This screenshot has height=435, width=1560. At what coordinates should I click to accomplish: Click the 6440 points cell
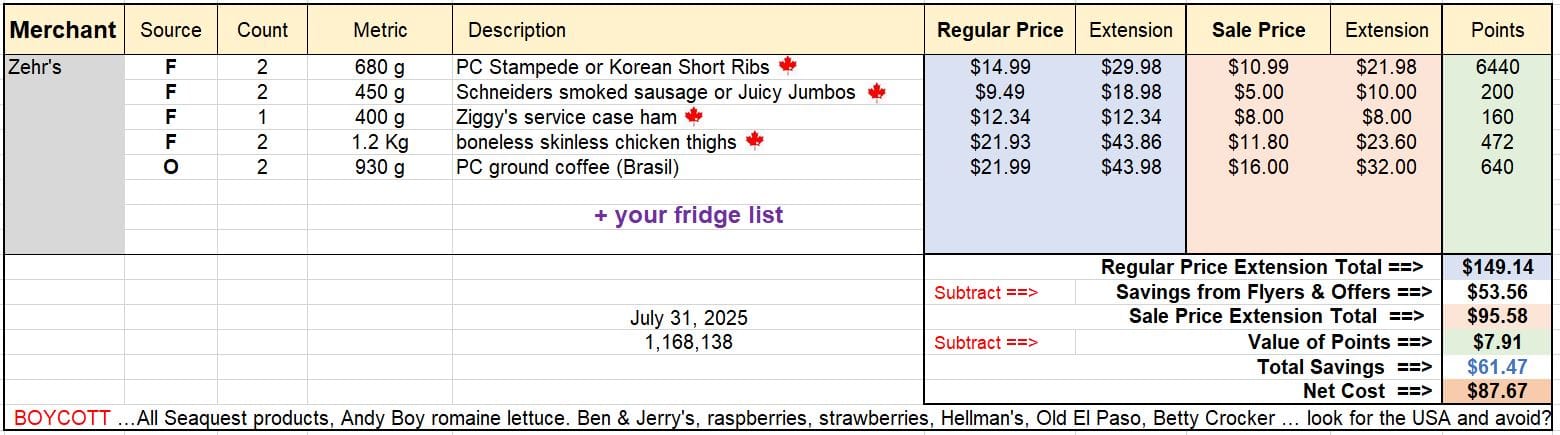pyautogui.click(x=1497, y=67)
